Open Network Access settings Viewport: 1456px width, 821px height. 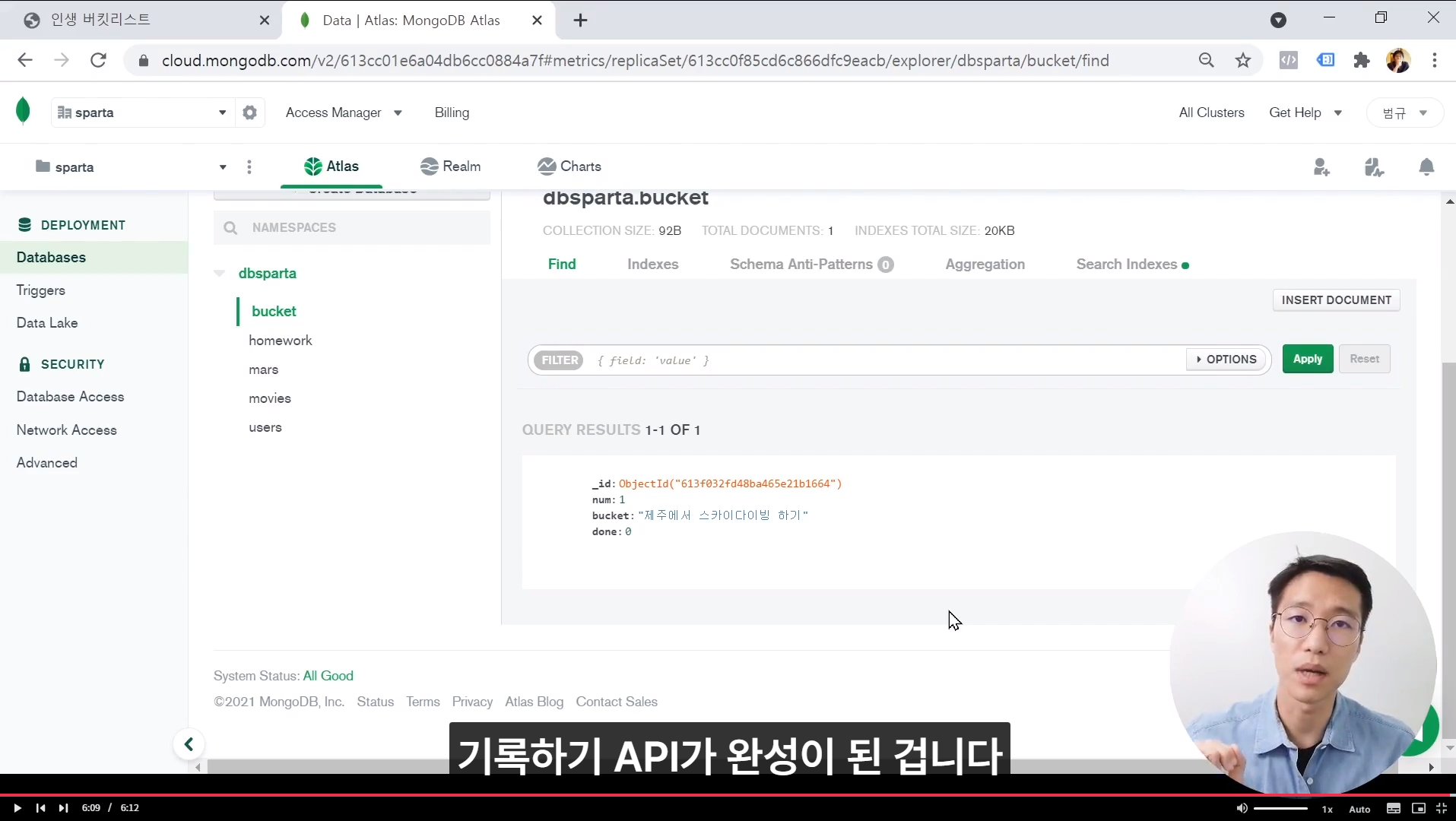(67, 430)
